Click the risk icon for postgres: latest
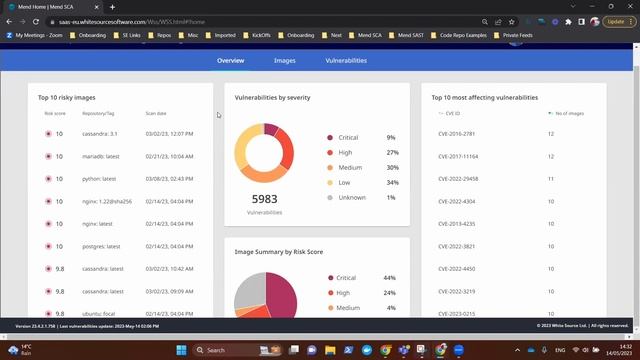The width and height of the screenshot is (640, 360). click(x=48, y=247)
